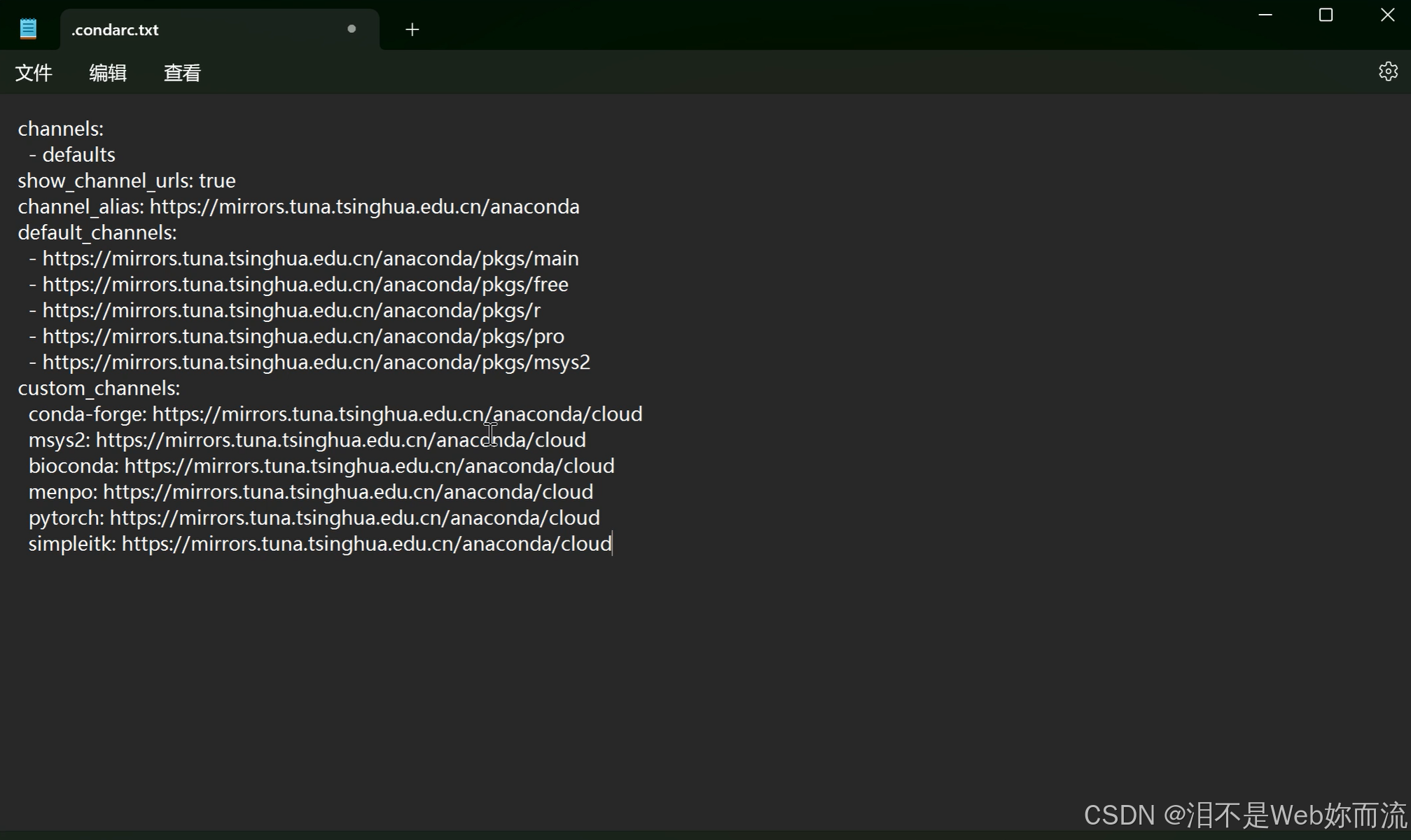
Task: Click on show_channel_urls: true text
Action: coord(126,181)
